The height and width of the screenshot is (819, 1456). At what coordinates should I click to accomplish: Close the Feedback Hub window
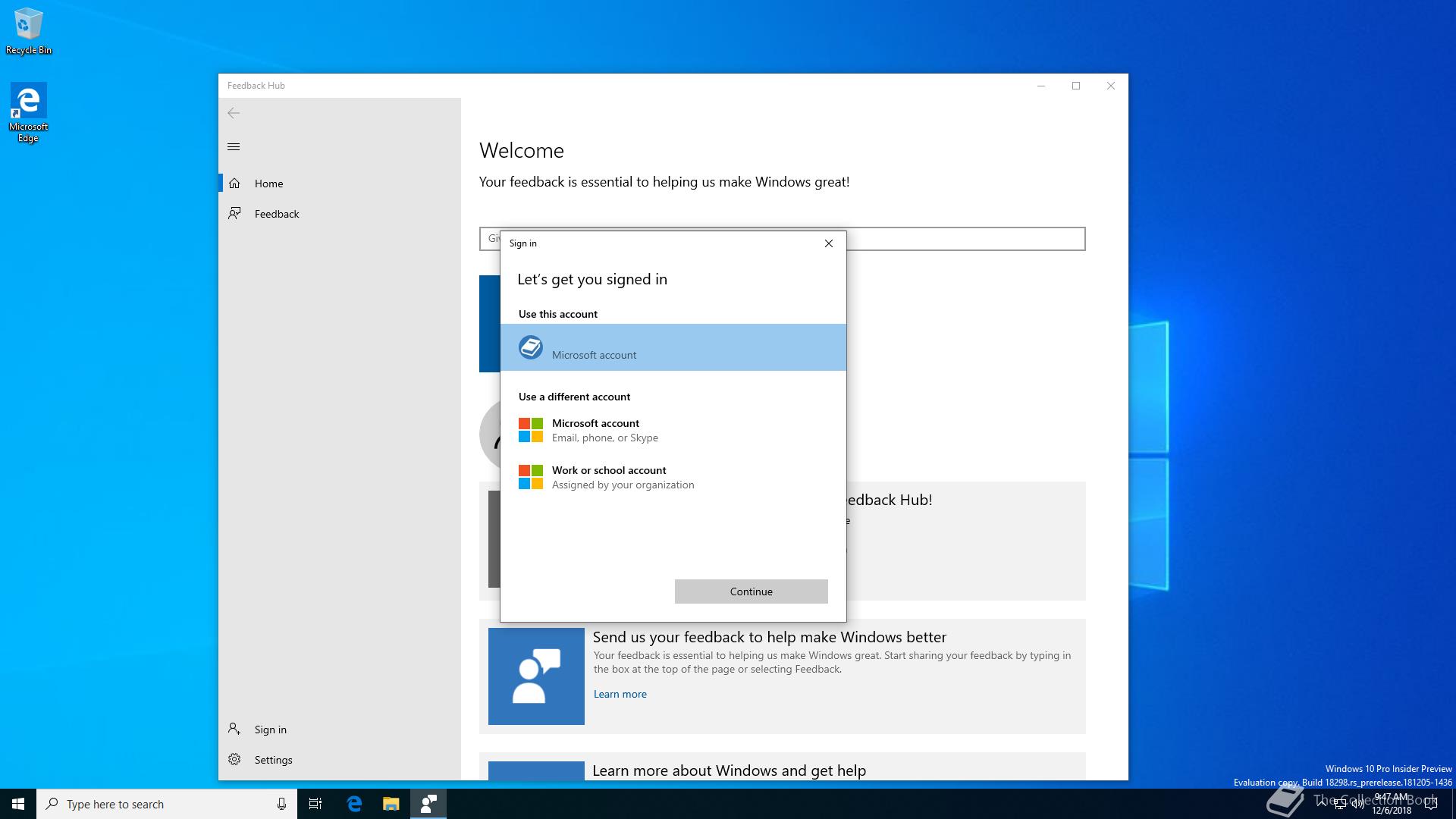pyautogui.click(x=1111, y=86)
